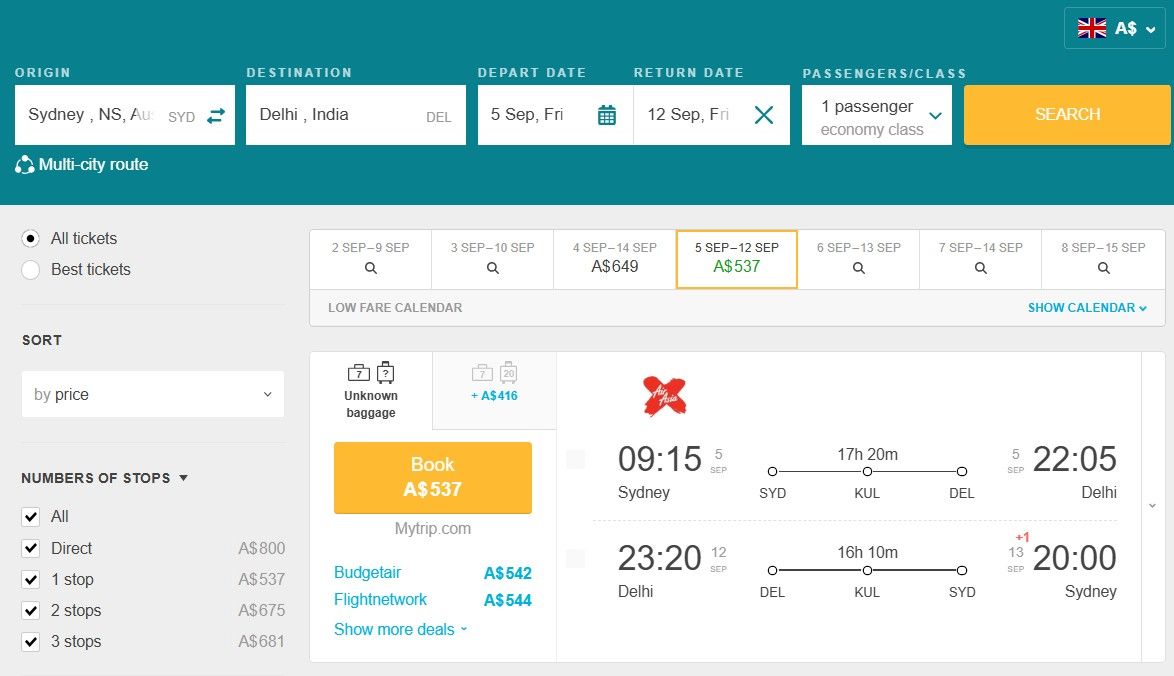
Task: Search fares for 2 Sep–9 Sep magnifier
Action: (370, 268)
